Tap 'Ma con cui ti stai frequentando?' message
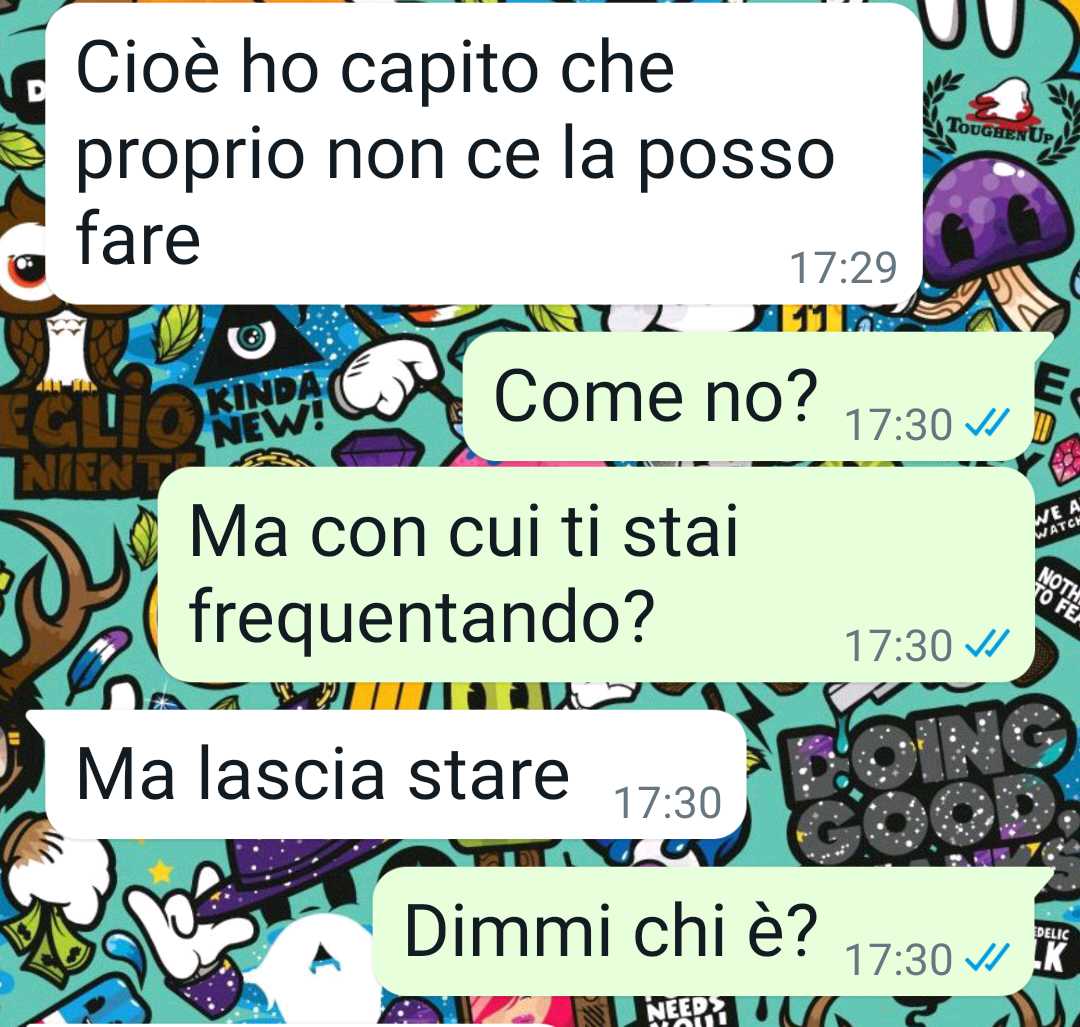The image size is (1080, 1027). [x=596, y=575]
